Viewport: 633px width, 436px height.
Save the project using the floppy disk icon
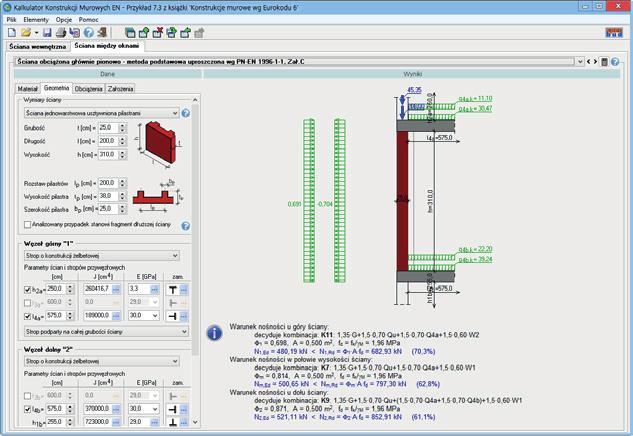coord(47,33)
